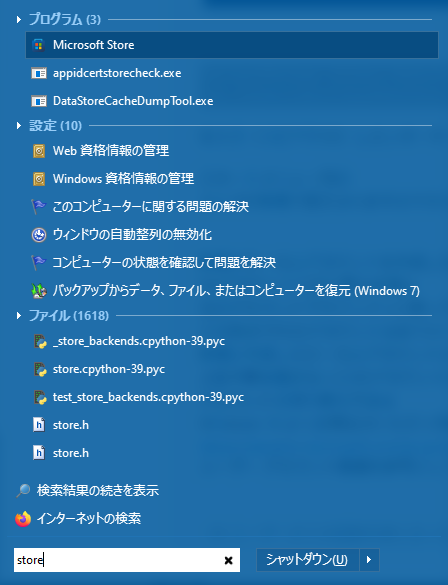Click Python icon of _store_backends.cpython-39.pyc
This screenshot has height=585, width=448.
point(40,341)
